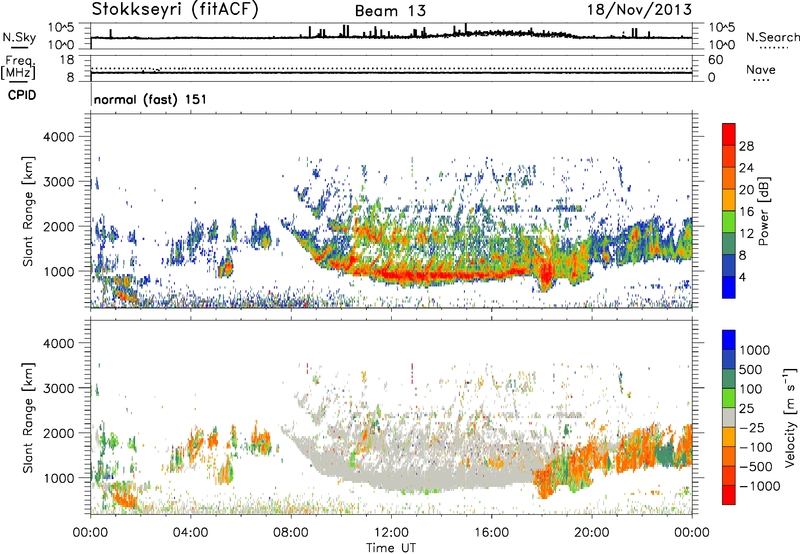Click the bright blue bottom Power color segment
800x554 pixels.
[x=729, y=287]
